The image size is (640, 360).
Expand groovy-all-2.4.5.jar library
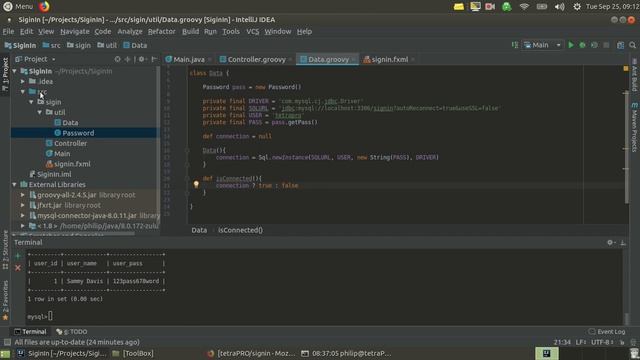(23, 195)
